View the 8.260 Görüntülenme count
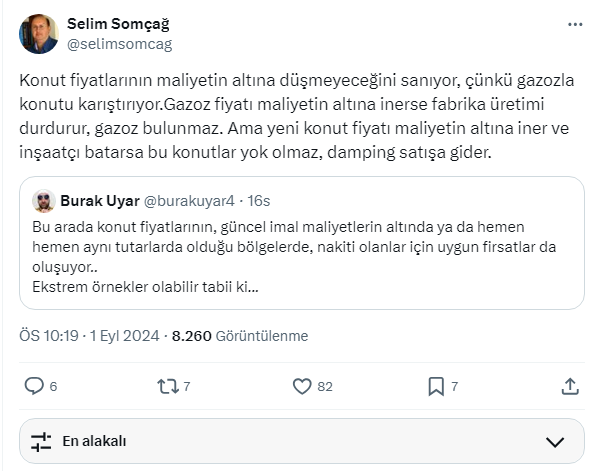This screenshot has width=600, height=471. click(x=240, y=336)
